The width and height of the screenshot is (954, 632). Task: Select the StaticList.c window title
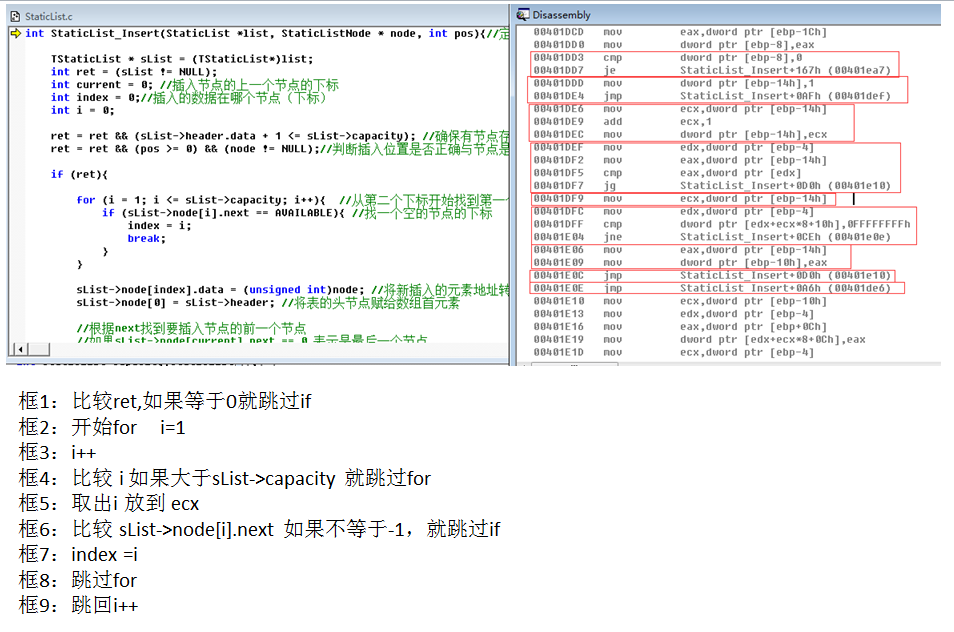click(49, 16)
